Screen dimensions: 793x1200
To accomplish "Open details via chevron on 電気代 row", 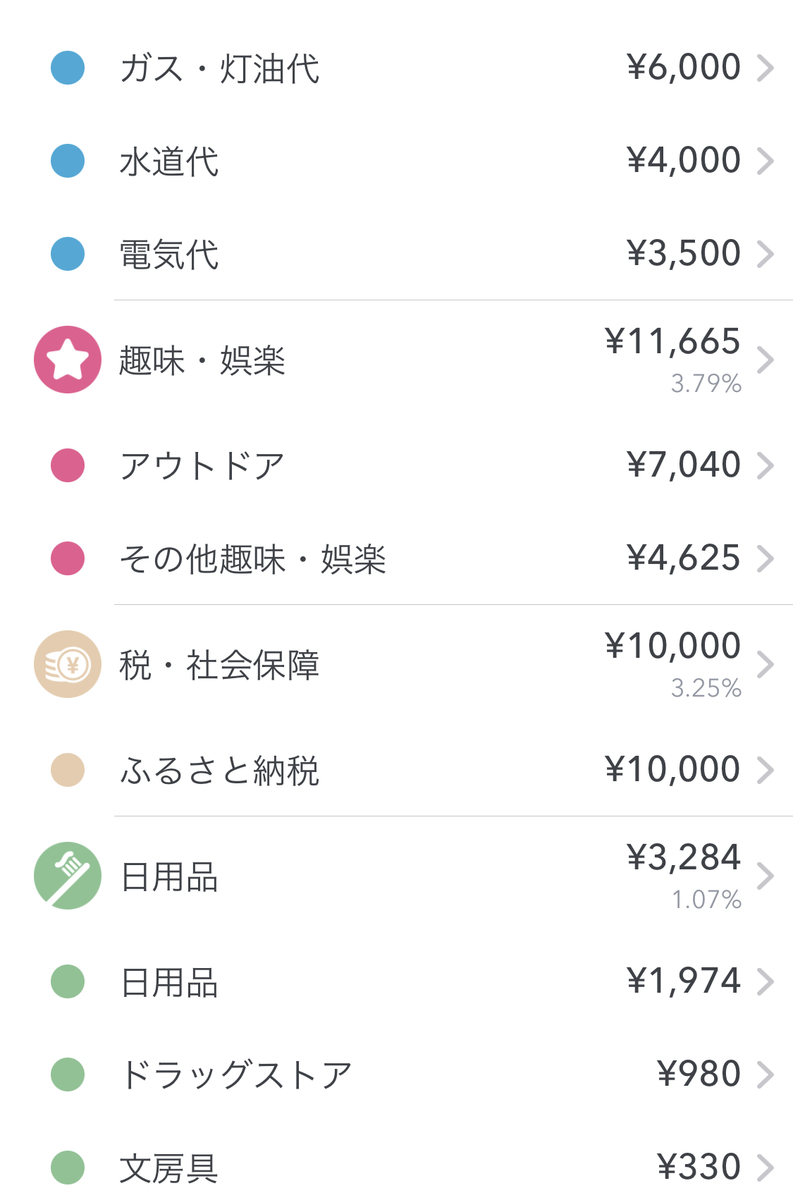I will click(765, 254).
